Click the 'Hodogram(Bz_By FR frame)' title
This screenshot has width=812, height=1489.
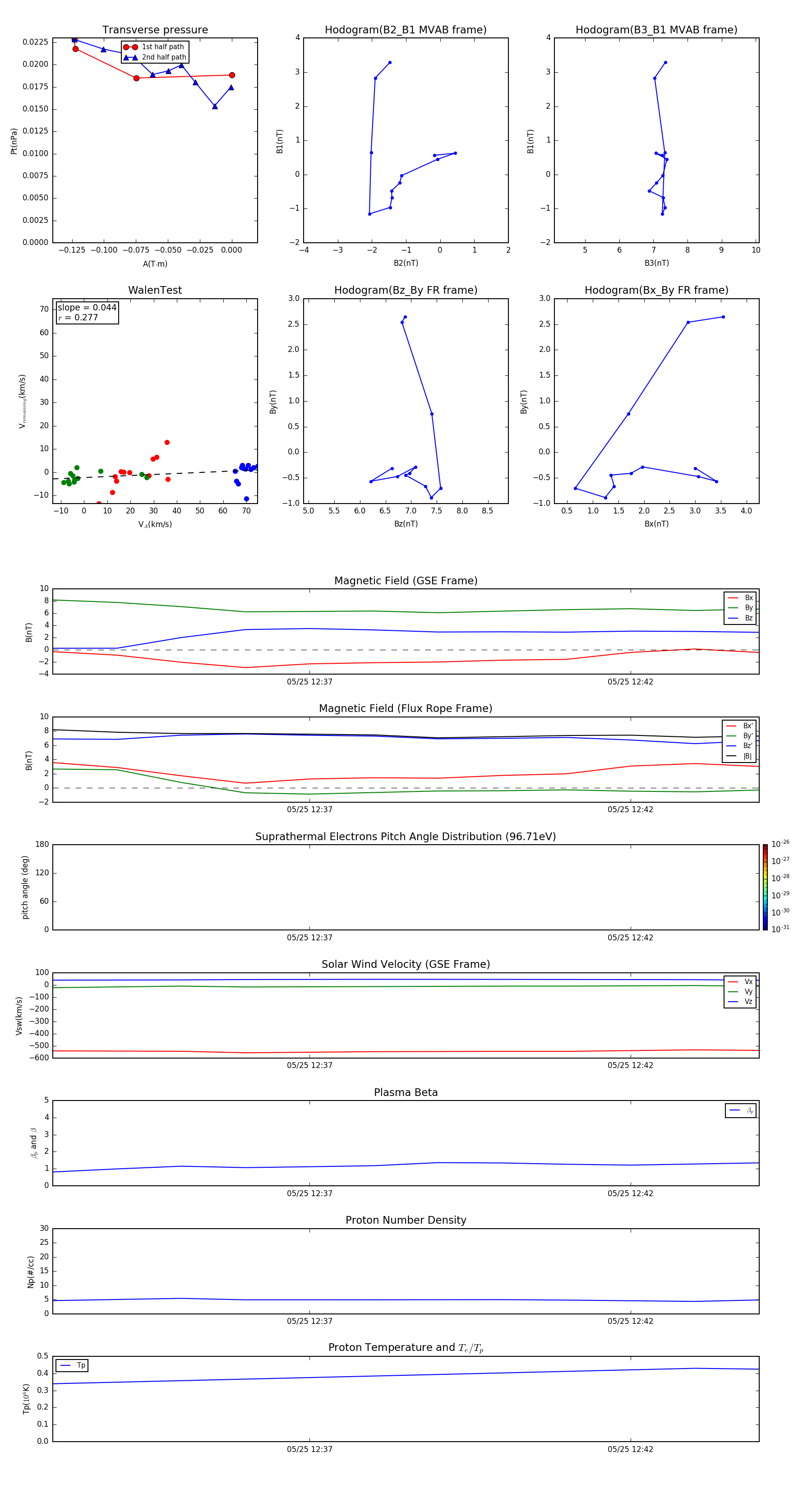(406, 290)
